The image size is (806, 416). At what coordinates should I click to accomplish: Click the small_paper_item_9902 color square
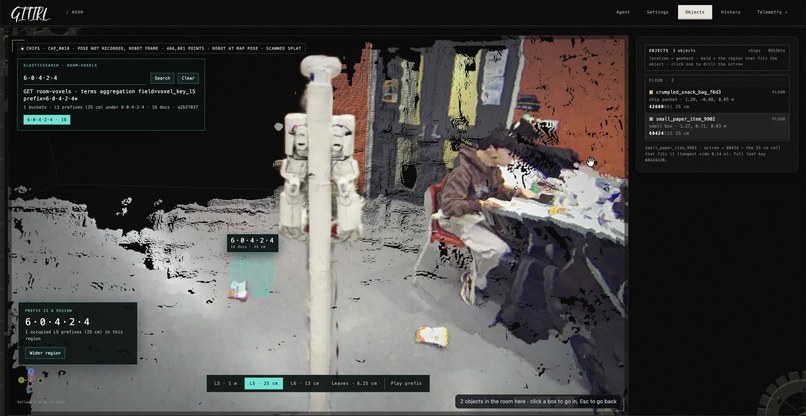651,119
